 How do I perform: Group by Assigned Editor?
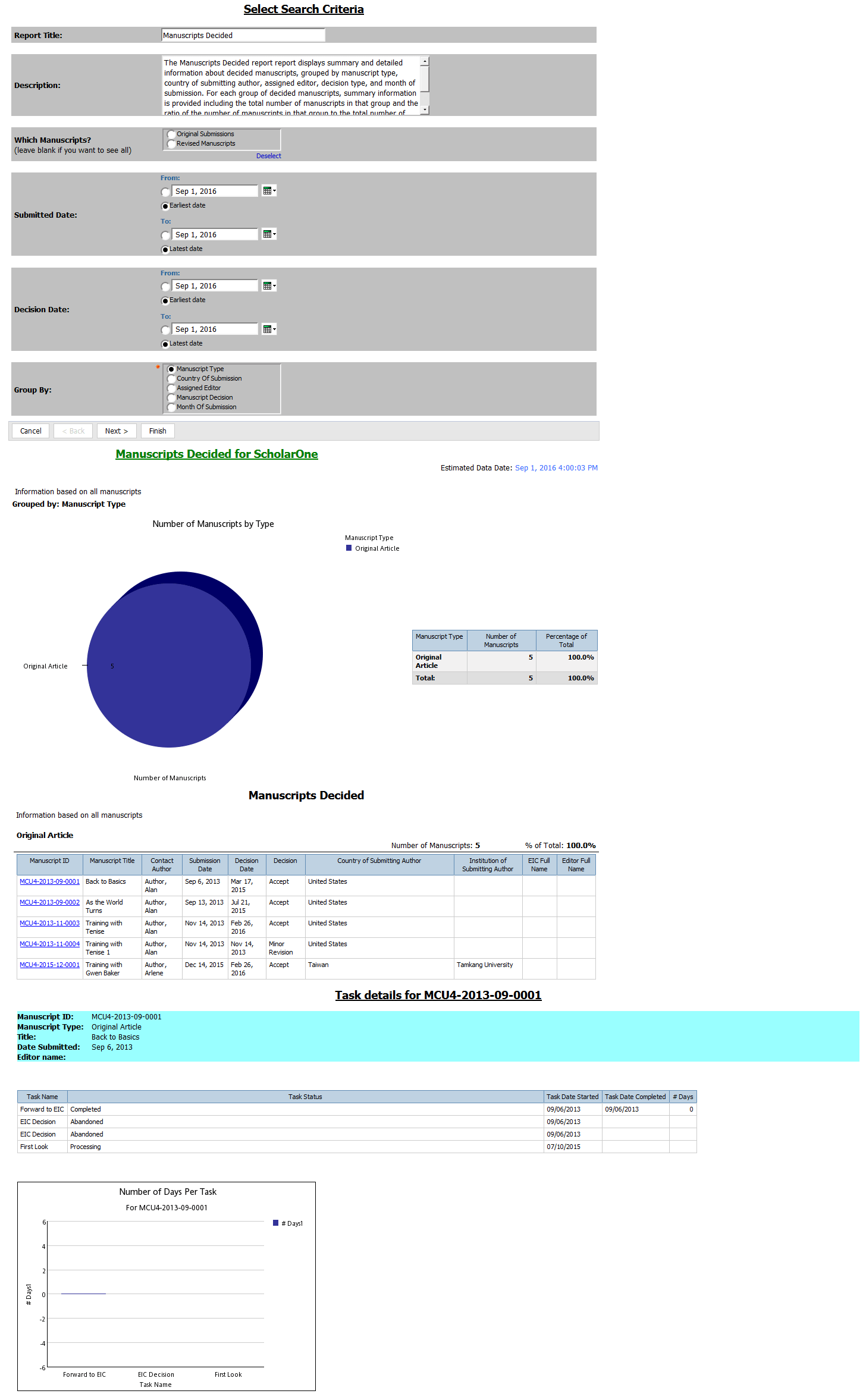click(x=171, y=388)
